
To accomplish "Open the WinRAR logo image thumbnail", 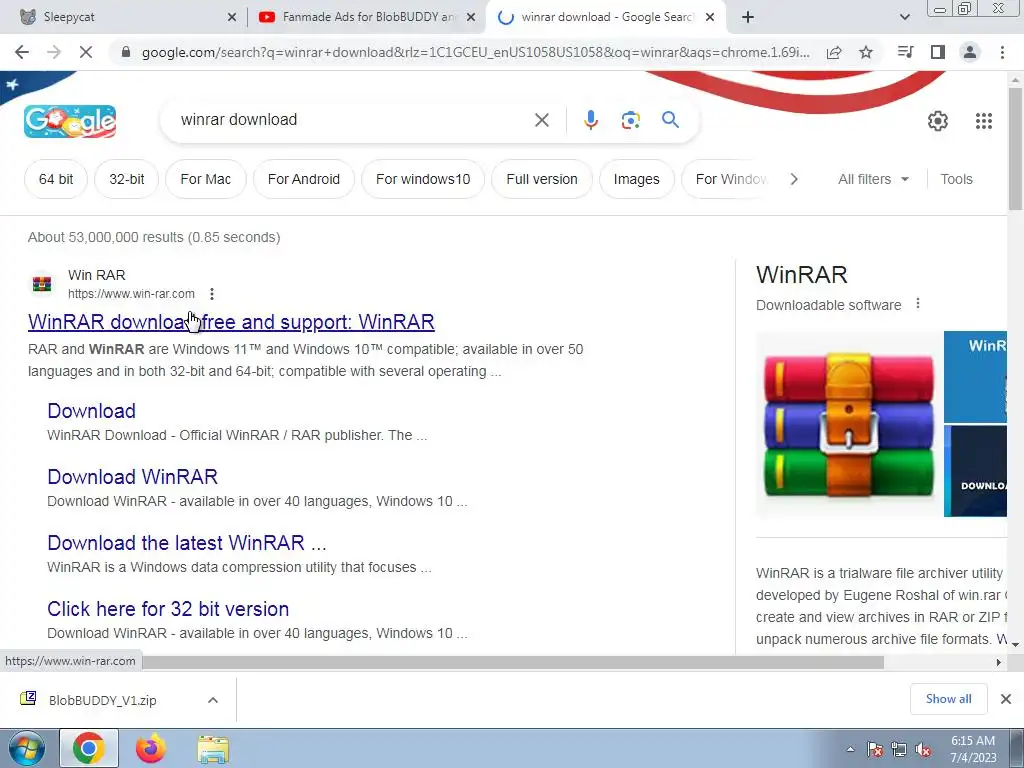I will coord(849,424).
